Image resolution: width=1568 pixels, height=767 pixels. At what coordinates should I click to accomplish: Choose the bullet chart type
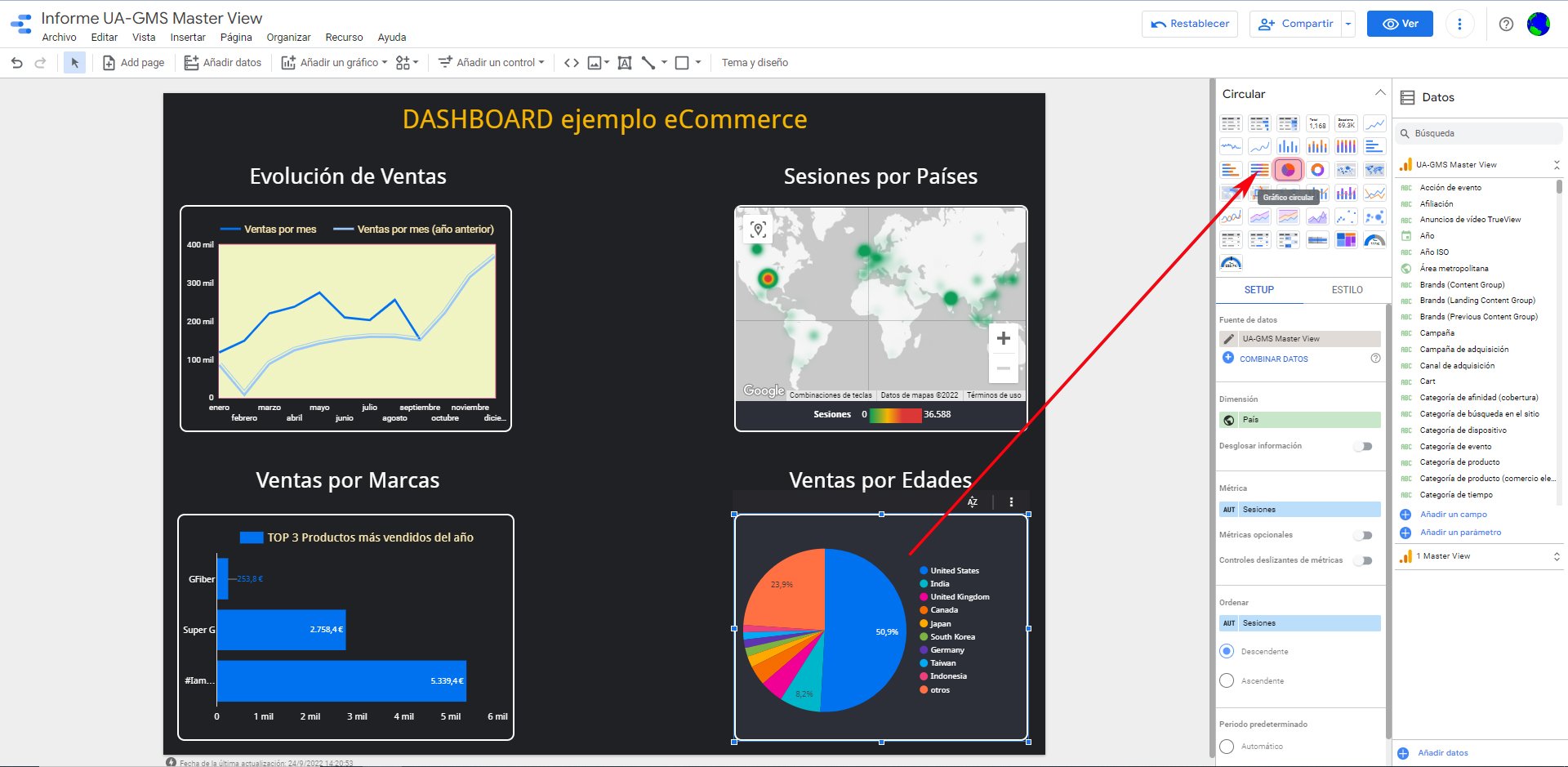[1317, 240]
